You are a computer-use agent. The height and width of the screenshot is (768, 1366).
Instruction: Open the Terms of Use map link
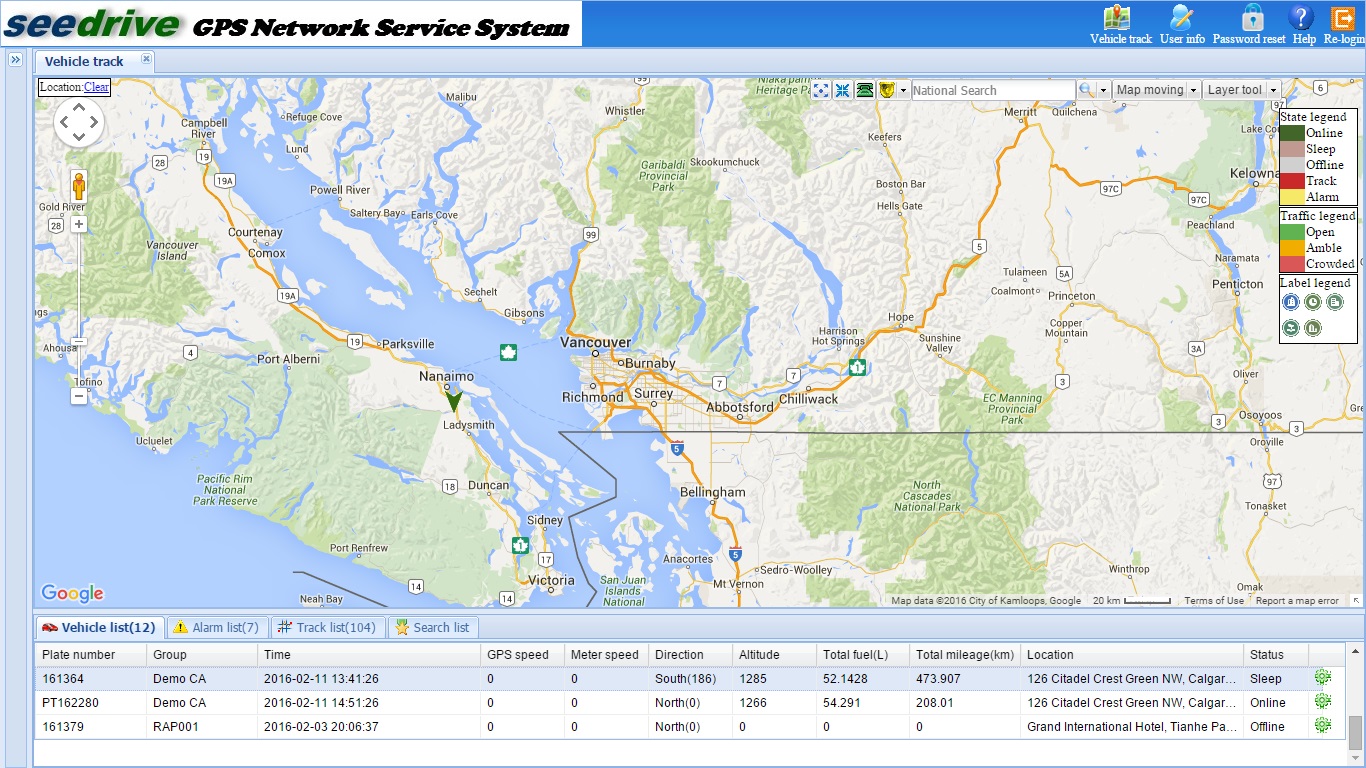pos(1214,601)
